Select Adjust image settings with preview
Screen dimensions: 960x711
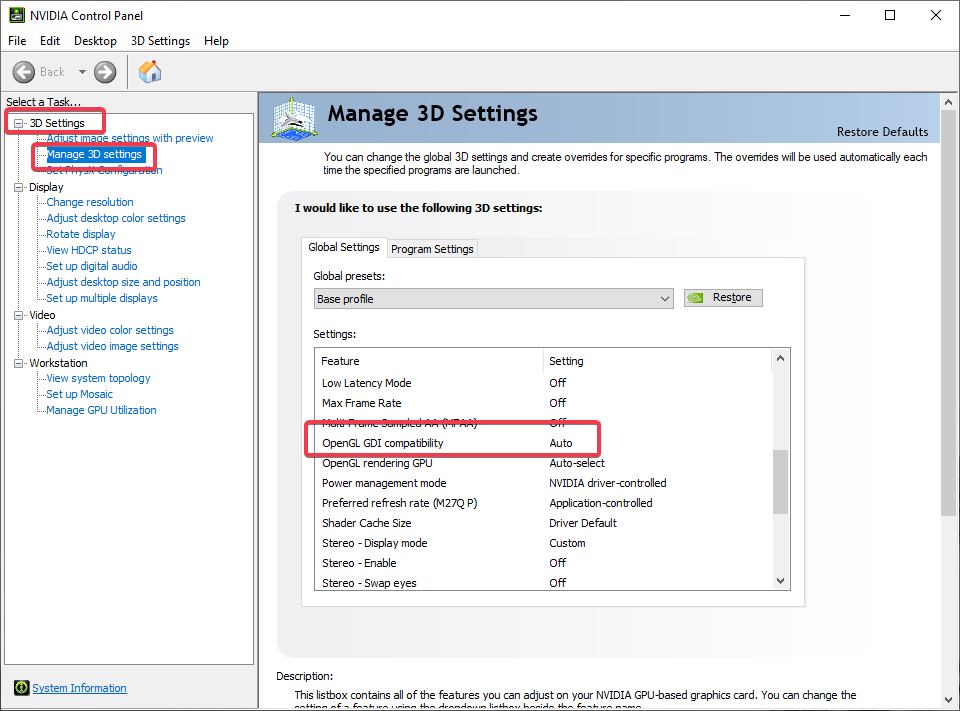pyautogui.click(x=130, y=138)
